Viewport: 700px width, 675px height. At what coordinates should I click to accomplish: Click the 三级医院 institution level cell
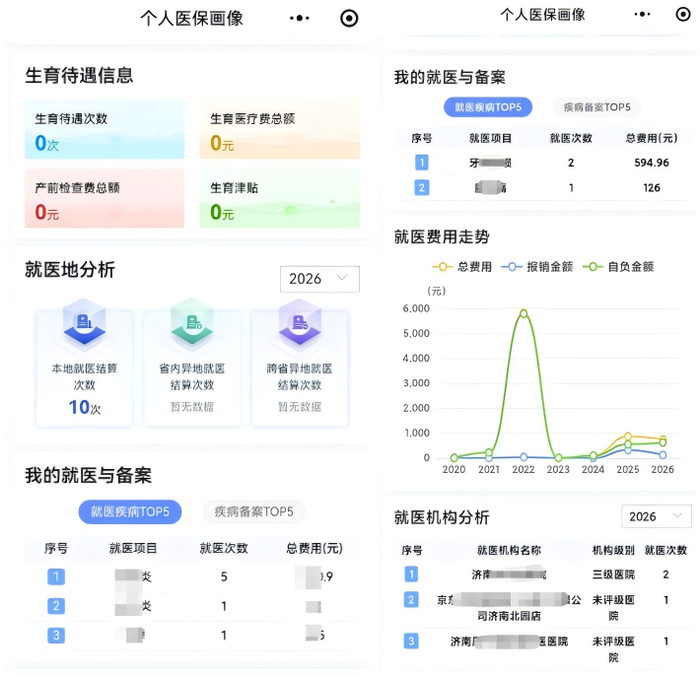[613, 575]
